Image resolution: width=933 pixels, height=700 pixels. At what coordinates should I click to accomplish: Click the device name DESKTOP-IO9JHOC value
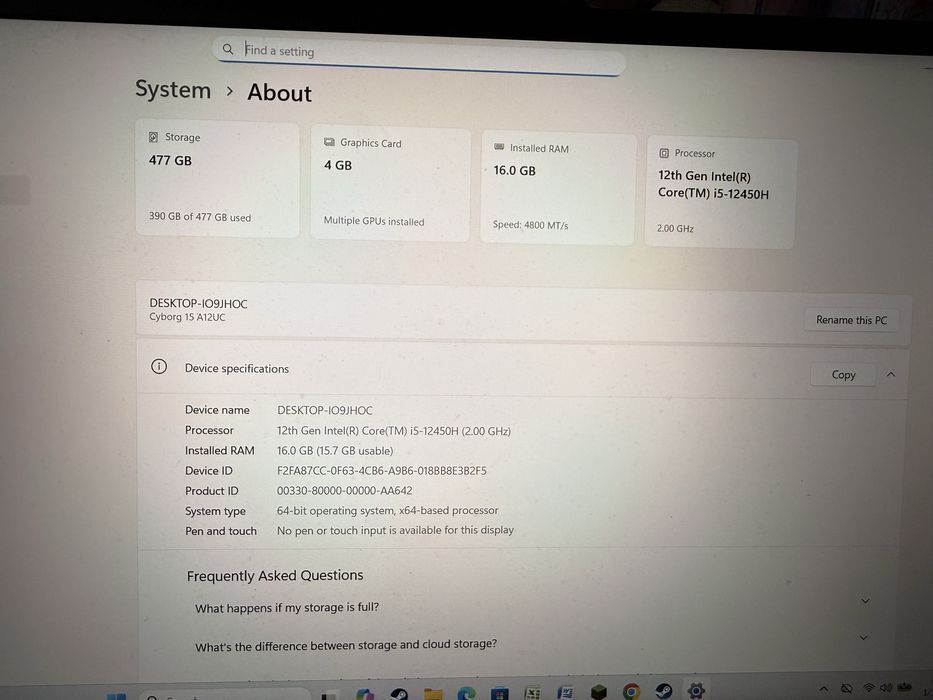tap(325, 410)
